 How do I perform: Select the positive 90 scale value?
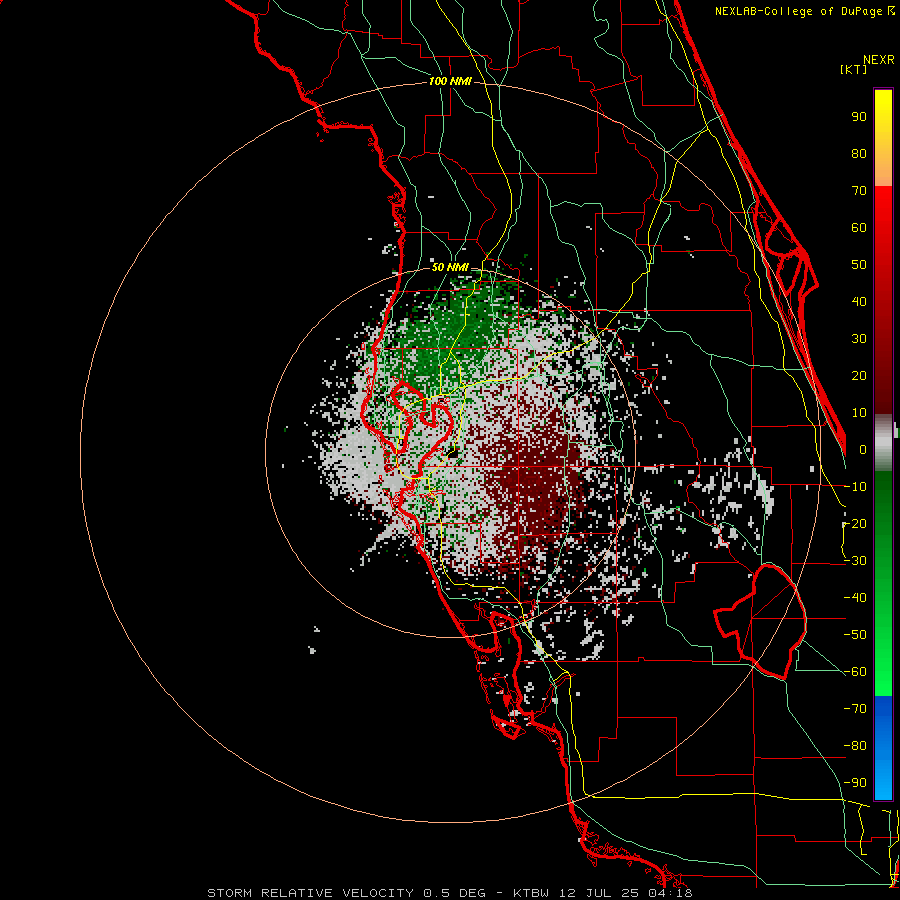click(859, 117)
